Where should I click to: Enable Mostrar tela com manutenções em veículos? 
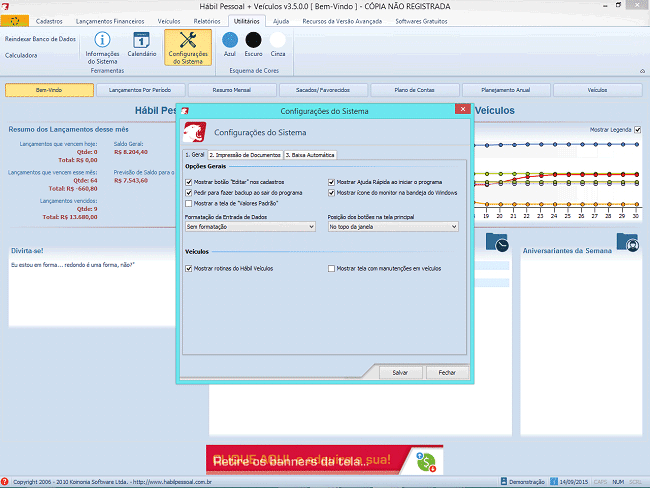click(331, 269)
